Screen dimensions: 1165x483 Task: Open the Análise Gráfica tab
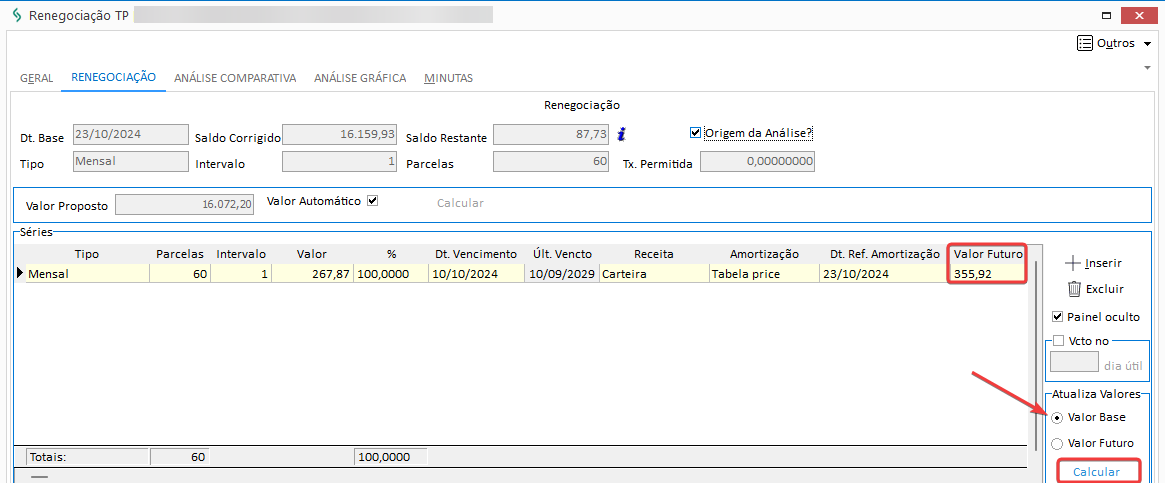tap(360, 78)
